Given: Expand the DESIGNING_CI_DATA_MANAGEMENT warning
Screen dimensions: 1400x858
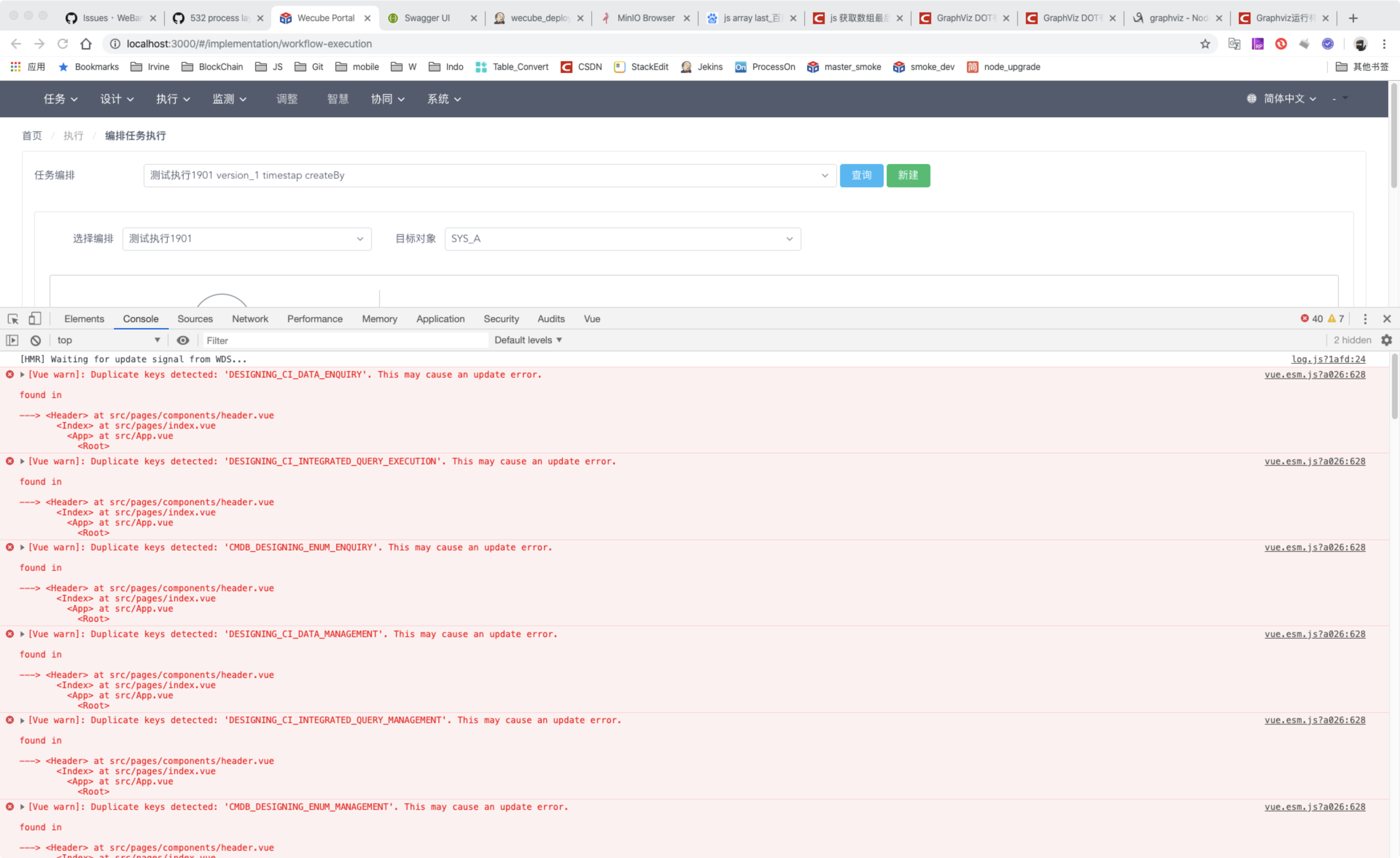Looking at the screenshot, I should [22, 633].
